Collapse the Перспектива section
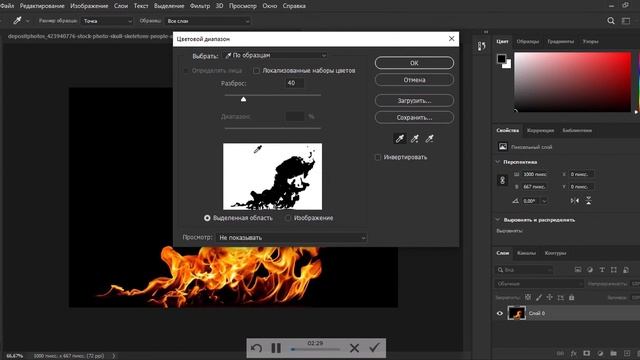Image resolution: width=640 pixels, height=360 pixels. (x=498, y=162)
